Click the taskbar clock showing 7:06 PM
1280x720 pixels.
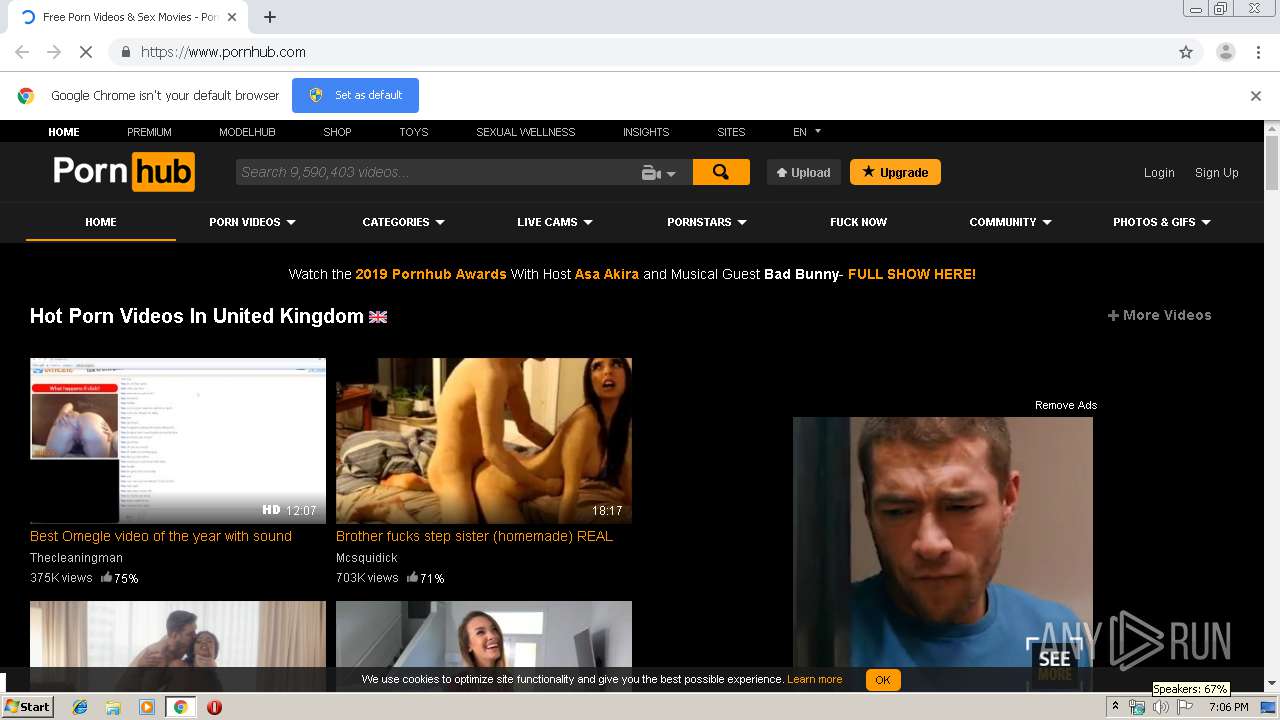pyautogui.click(x=1229, y=707)
